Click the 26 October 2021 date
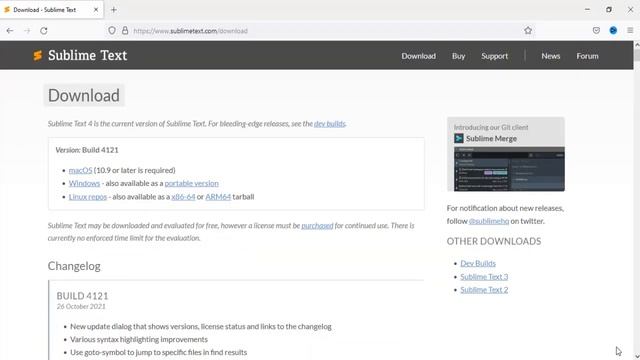Screen dimensions: 640x360 coord(81,307)
